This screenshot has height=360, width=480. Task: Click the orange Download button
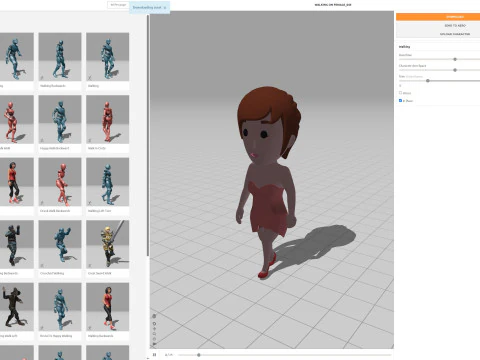pos(438,17)
